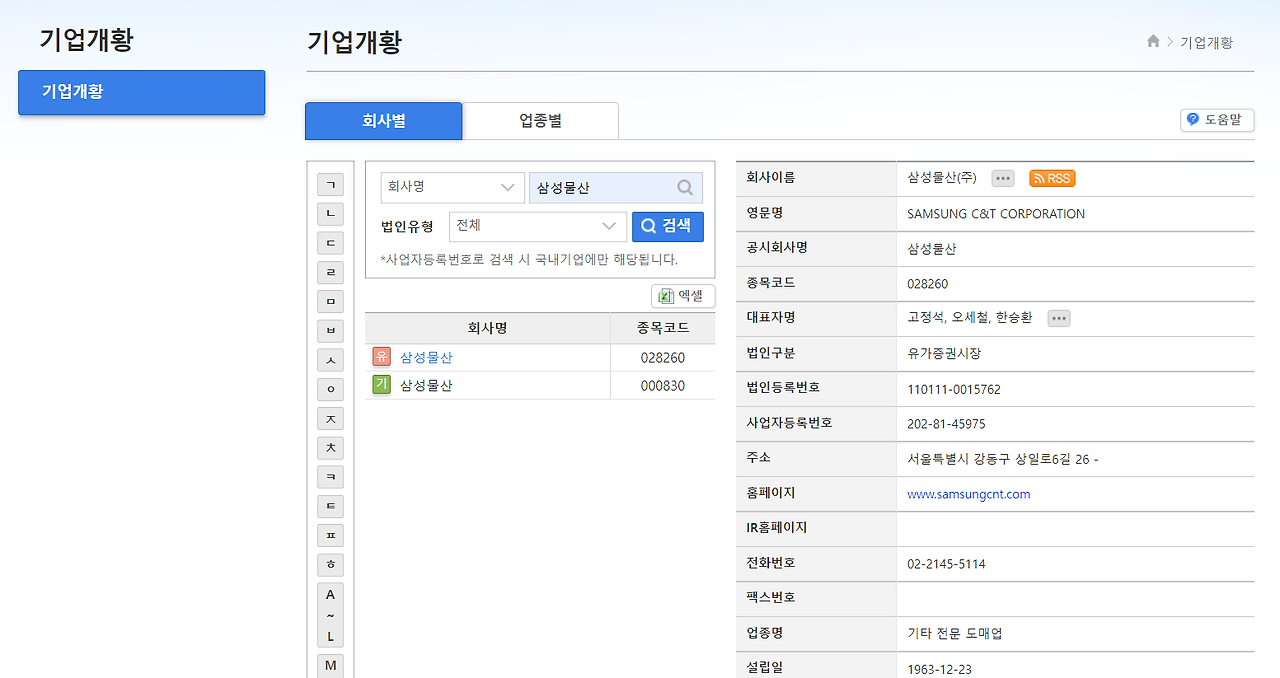1280x678 pixels.
Task: Click the red 유 market badge icon
Action: [x=381, y=356]
